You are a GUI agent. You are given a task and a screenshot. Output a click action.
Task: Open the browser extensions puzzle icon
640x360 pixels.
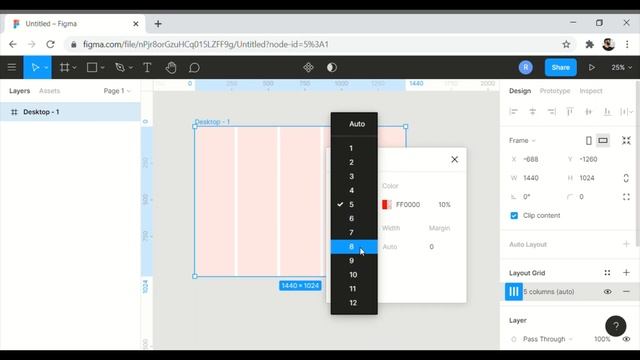(x=589, y=44)
